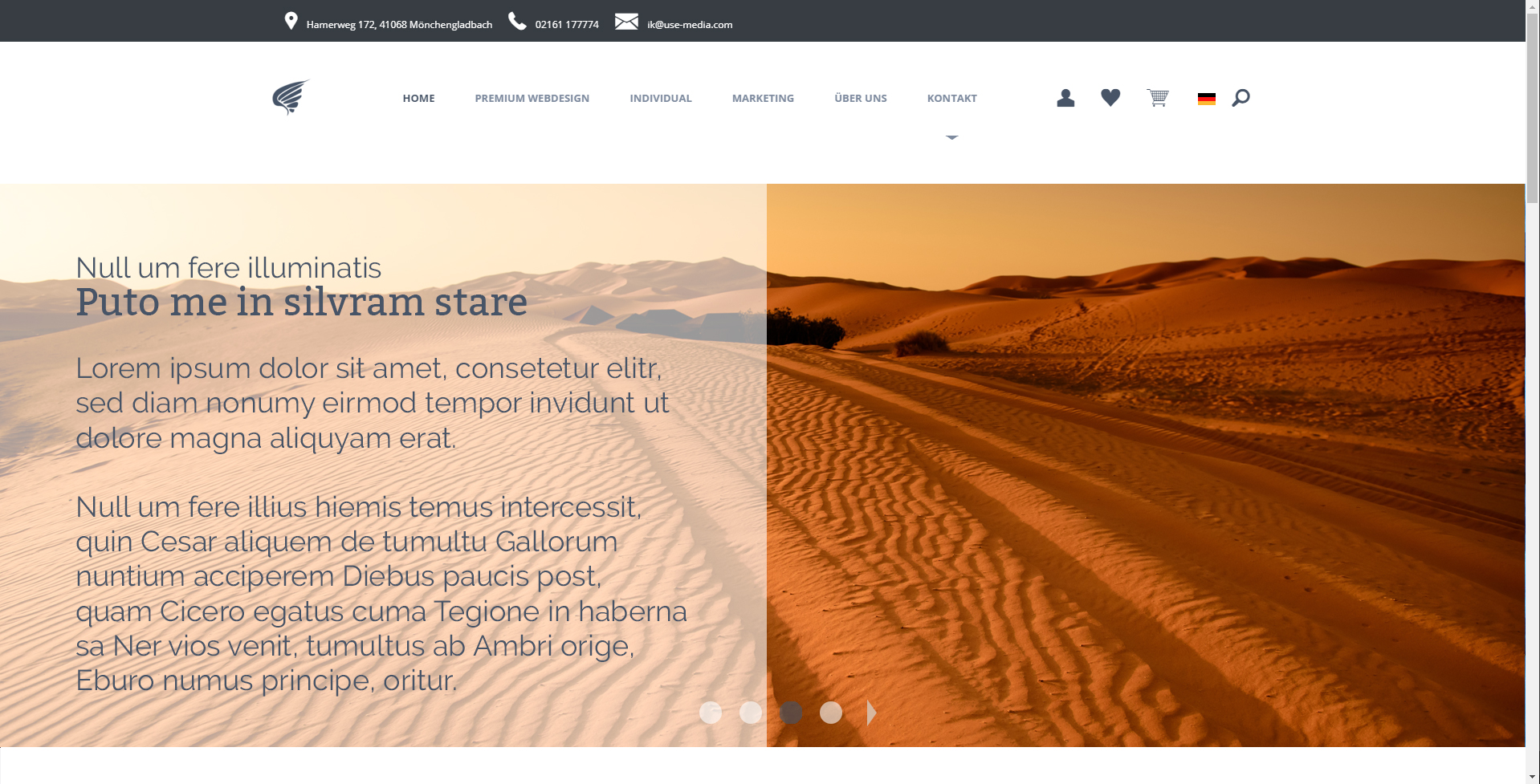Click scrollbar down arrow
The image size is (1540, 784).
click(x=1533, y=777)
